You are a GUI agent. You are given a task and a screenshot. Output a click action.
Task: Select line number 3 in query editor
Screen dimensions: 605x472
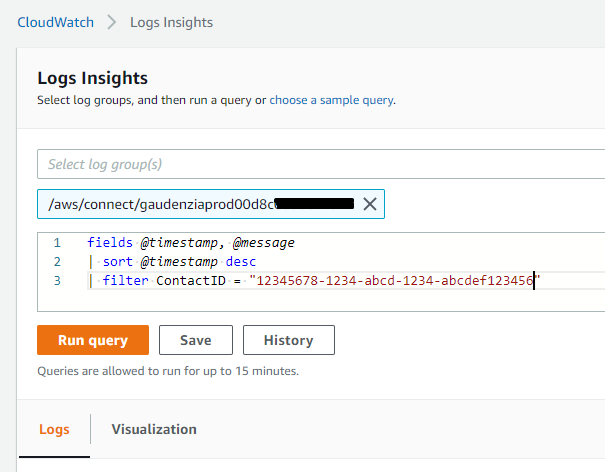pyautogui.click(x=57, y=280)
